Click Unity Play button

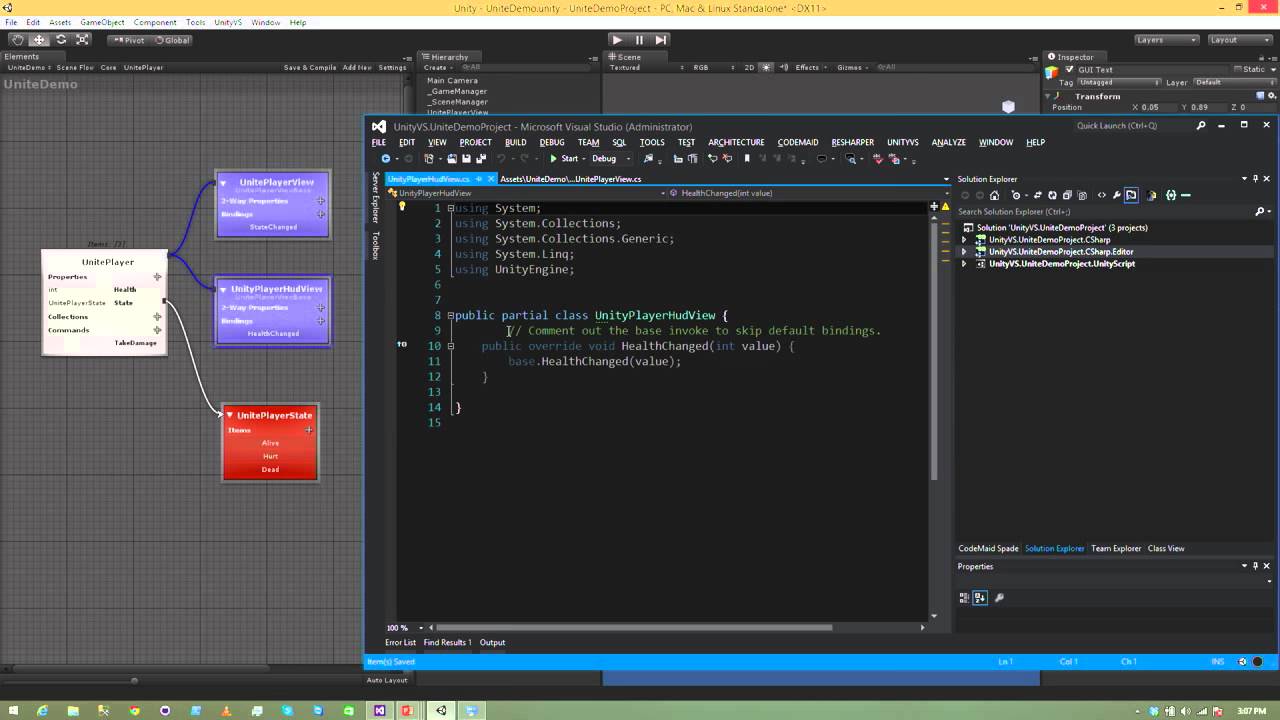tap(617, 40)
